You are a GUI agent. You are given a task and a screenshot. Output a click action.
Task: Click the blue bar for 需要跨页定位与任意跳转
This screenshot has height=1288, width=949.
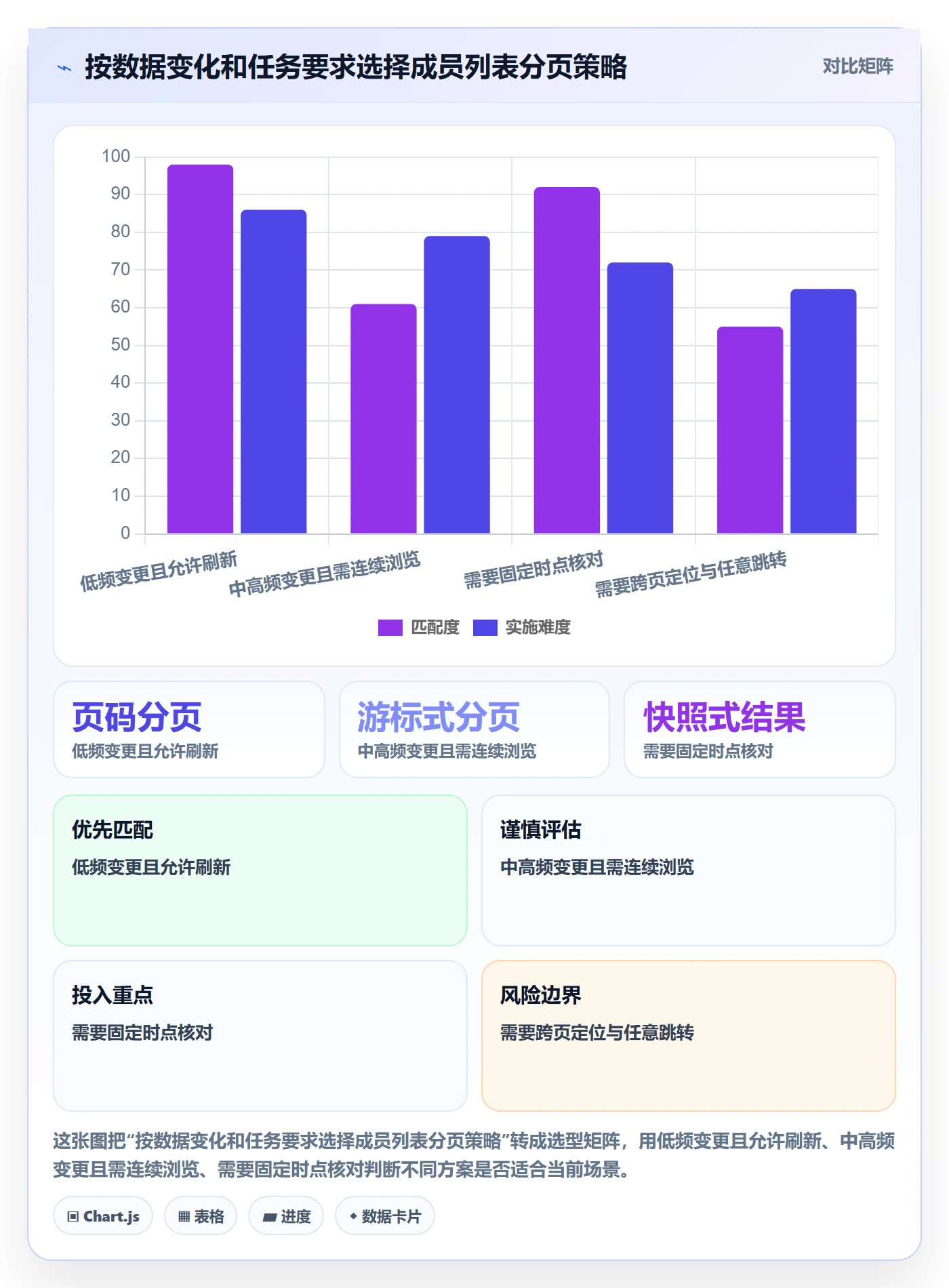point(824,411)
